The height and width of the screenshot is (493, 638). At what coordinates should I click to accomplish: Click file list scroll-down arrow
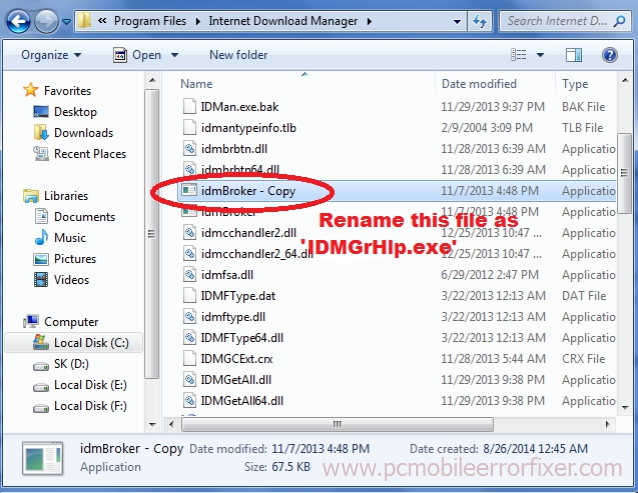(x=625, y=407)
